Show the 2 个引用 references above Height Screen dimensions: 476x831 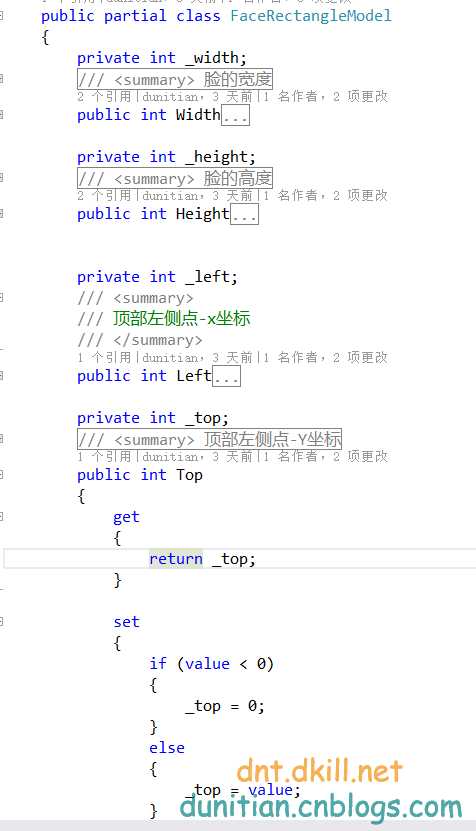coord(103,196)
